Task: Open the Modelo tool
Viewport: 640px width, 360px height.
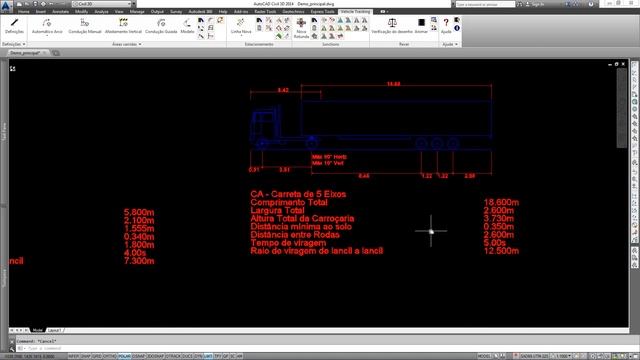Action: (187, 26)
